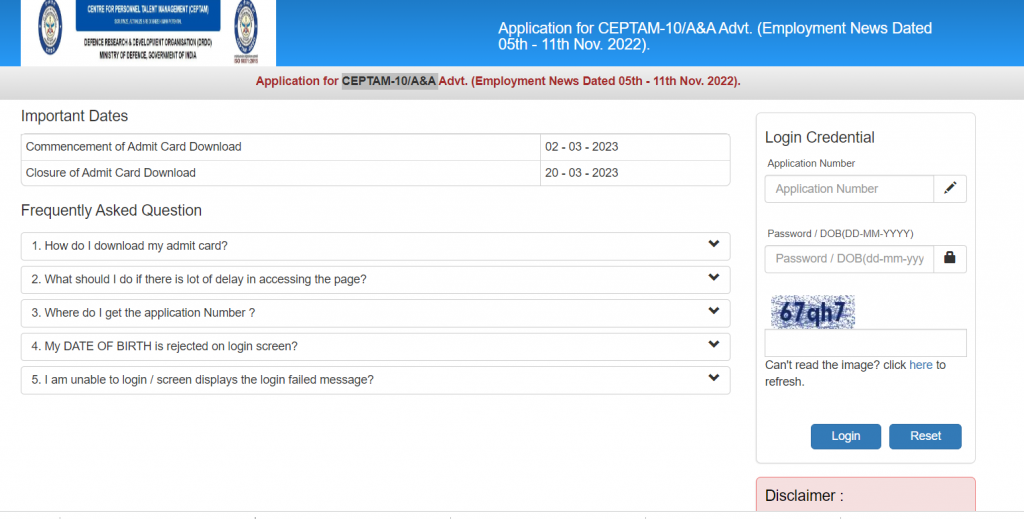
Task: Click the 'Frequently Asked Question' heading
Action: [111, 211]
